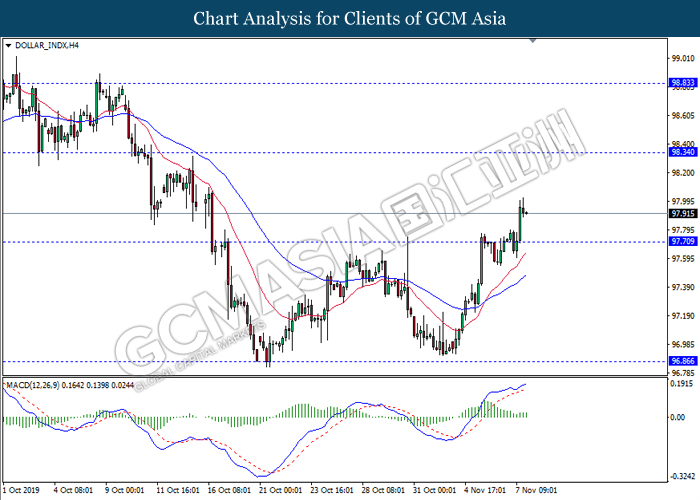Click the 97.190 price axis value

tap(683, 316)
